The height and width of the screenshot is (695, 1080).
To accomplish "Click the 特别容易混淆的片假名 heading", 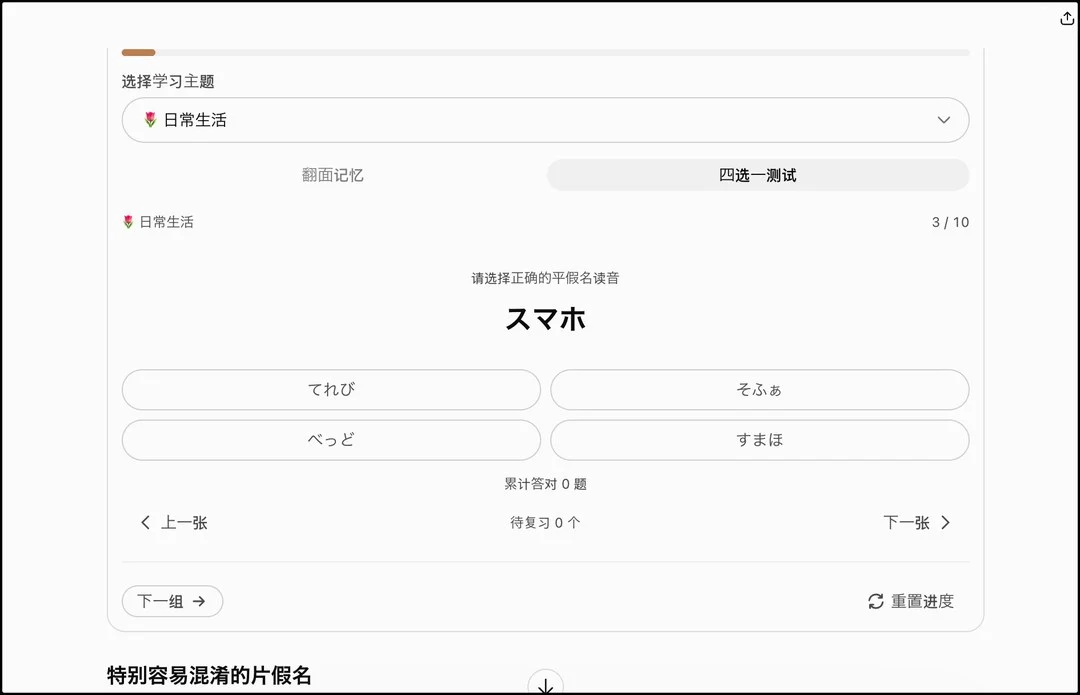I will point(209,675).
